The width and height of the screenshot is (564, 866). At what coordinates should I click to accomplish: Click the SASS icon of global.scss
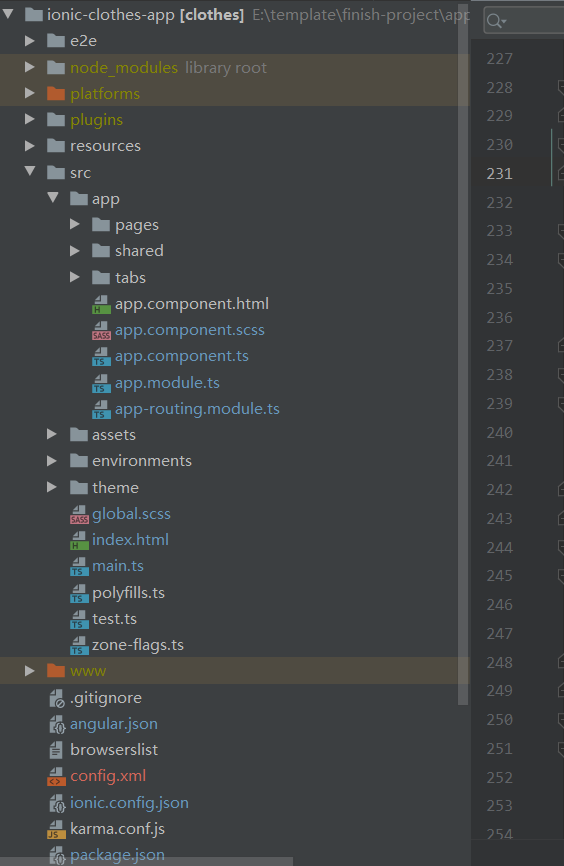(x=79, y=514)
